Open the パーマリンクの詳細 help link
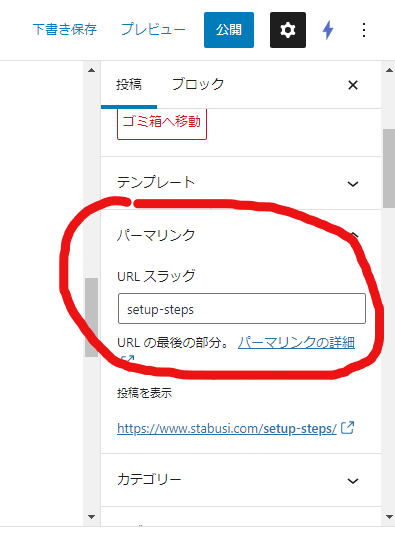The height and width of the screenshot is (534, 395). [x=296, y=343]
